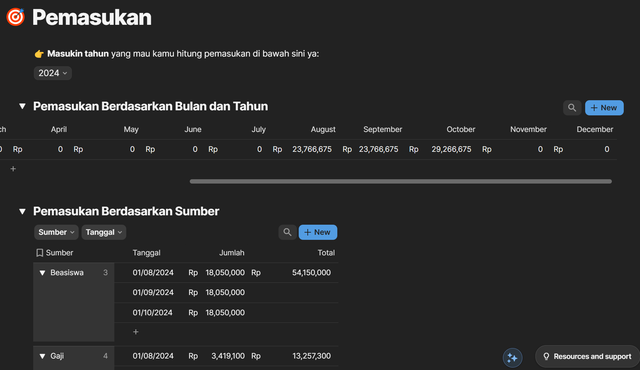Select the August column header
Screen dimensions: 640x370
point(323,129)
